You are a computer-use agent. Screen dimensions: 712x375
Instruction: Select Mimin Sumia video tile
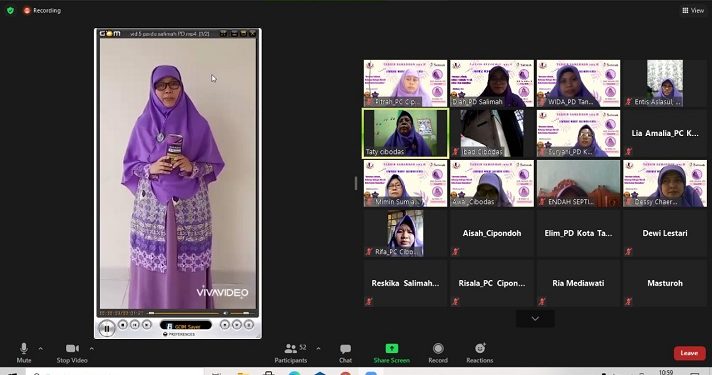[x=405, y=183]
